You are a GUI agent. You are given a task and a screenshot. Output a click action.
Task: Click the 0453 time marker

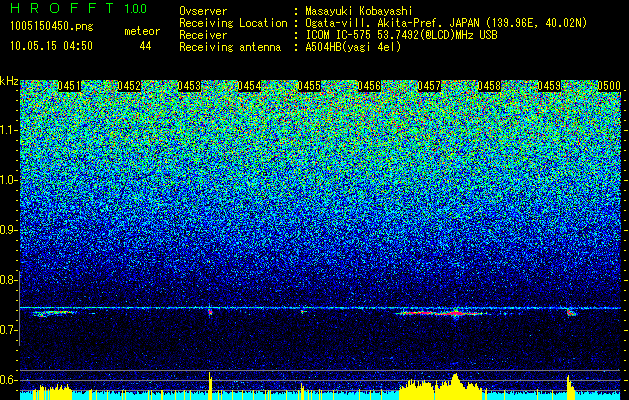(x=189, y=86)
